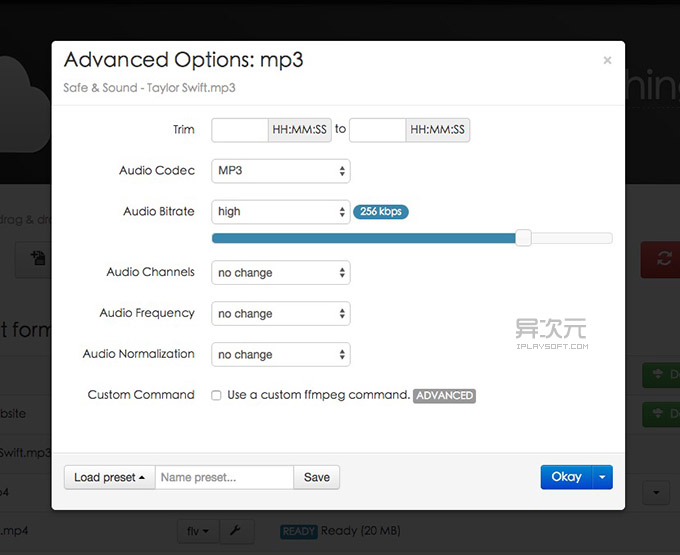The image size is (680, 555).
Task: Click the audio bitrate slider handle
Action: 523,238
